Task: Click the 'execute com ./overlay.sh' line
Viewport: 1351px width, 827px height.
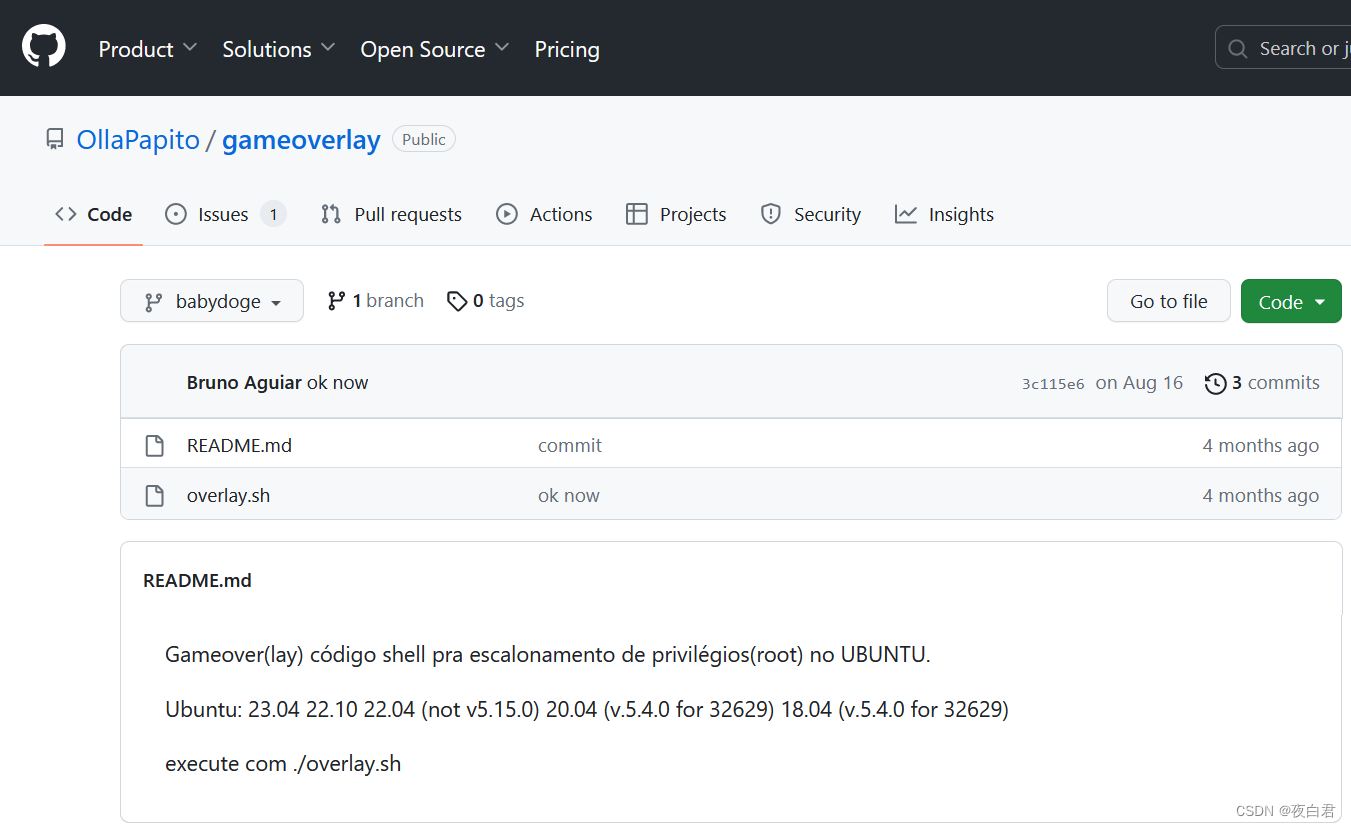Action: pyautogui.click(x=283, y=764)
